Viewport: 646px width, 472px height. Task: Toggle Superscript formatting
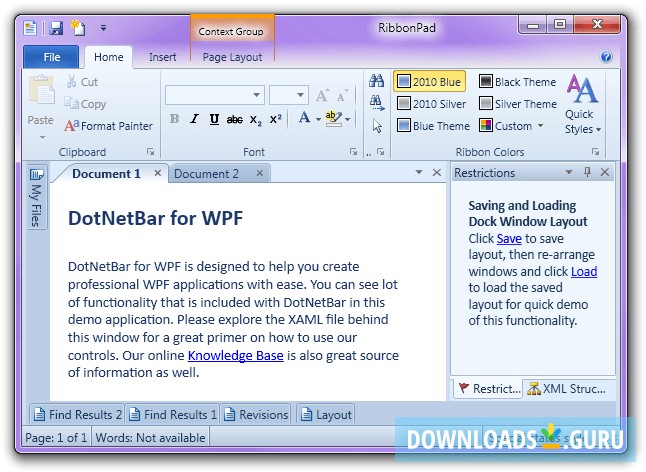pyautogui.click(x=275, y=119)
